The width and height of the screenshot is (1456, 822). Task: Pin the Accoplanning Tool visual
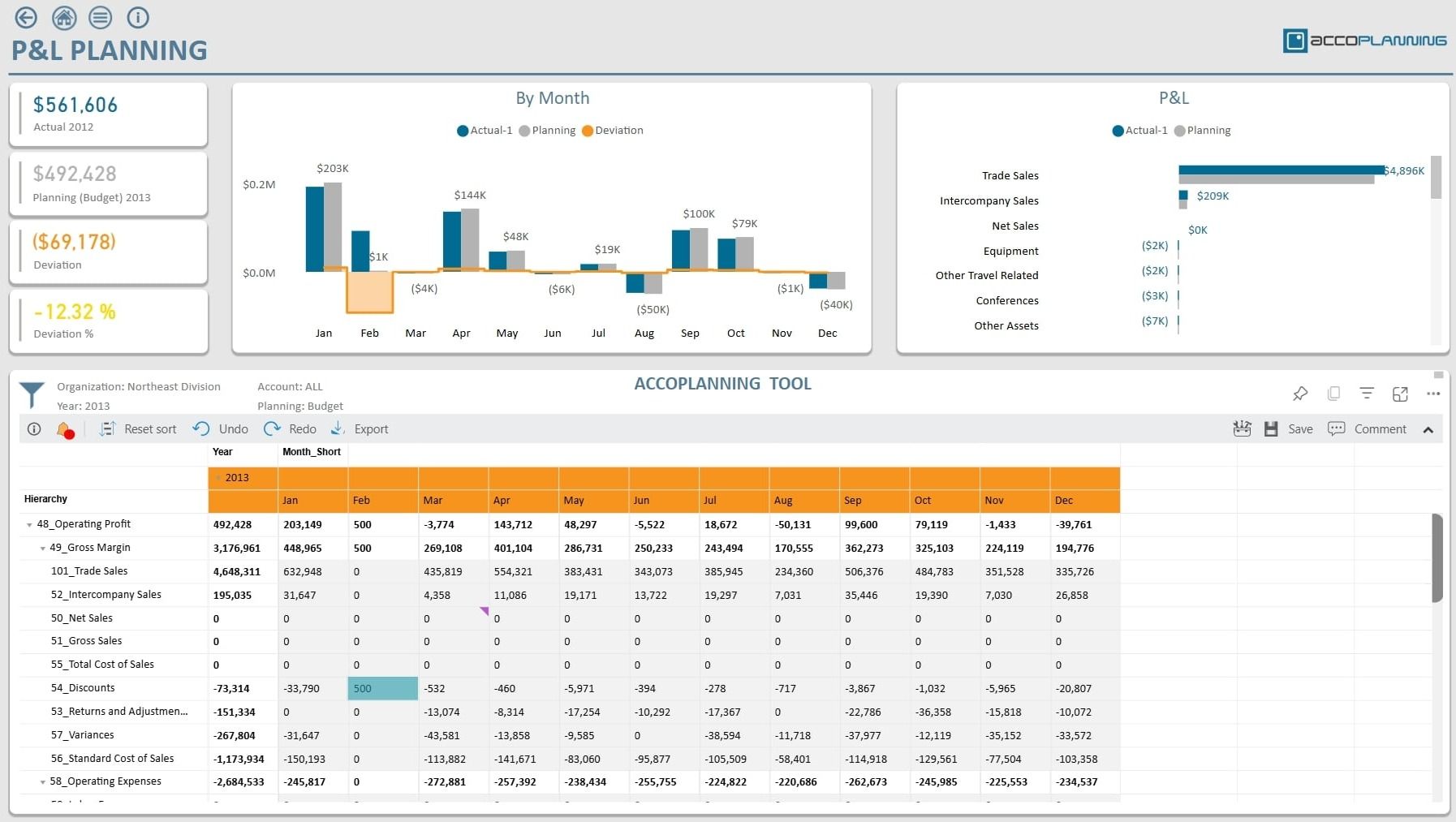click(x=1300, y=394)
